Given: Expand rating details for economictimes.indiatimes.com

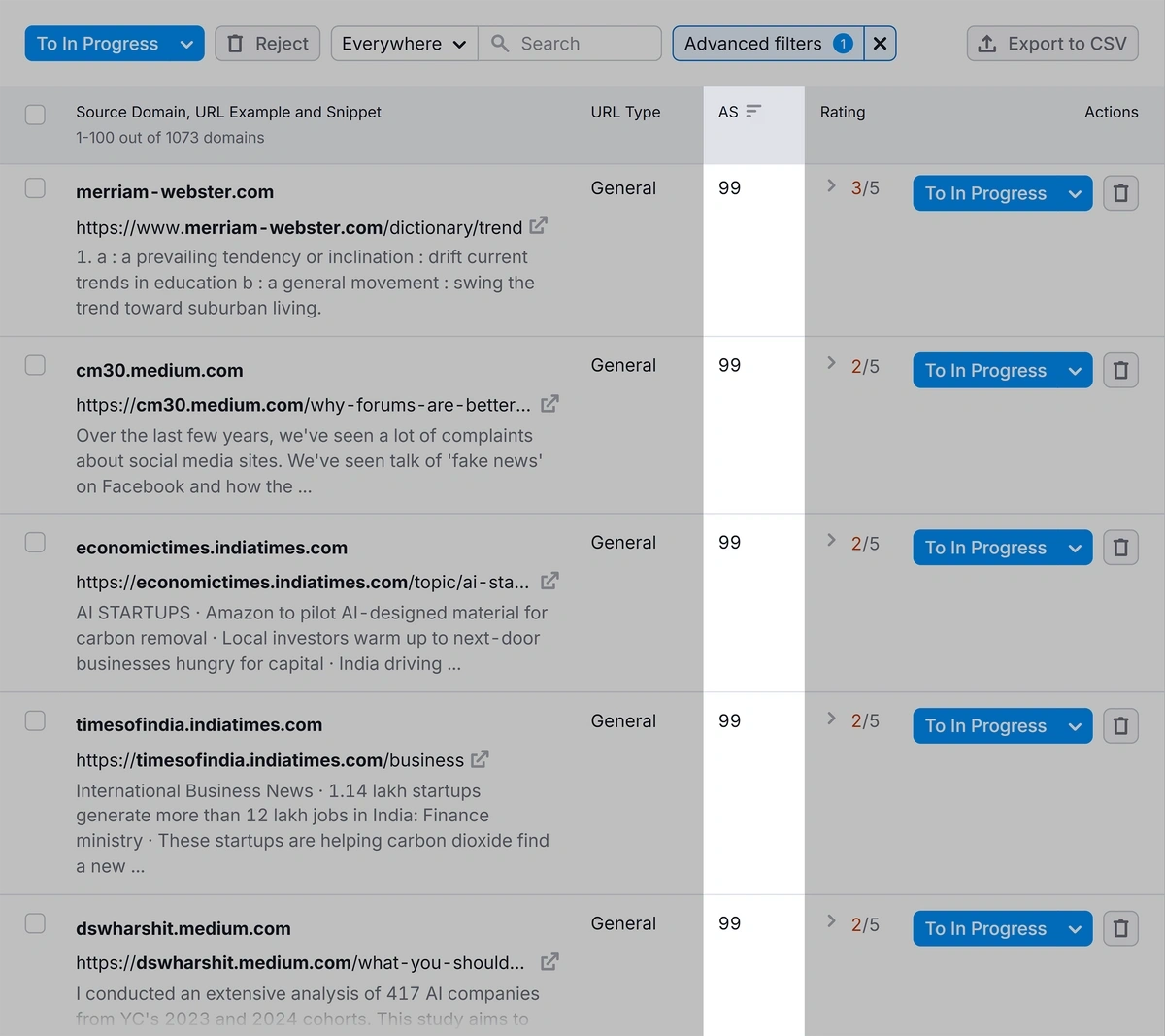Looking at the screenshot, I should (831, 540).
